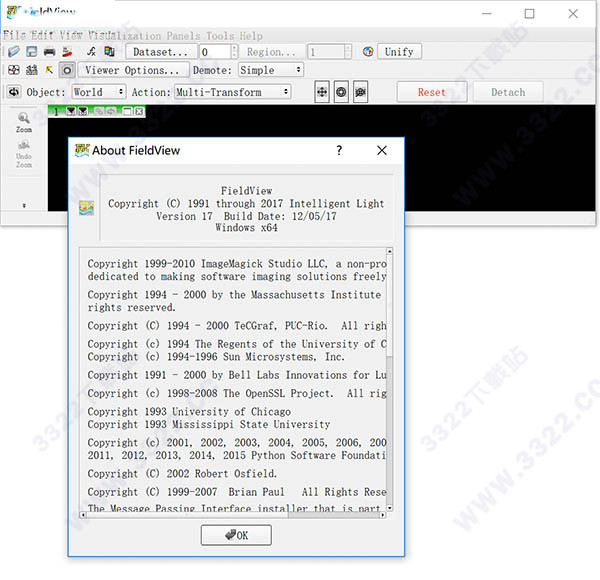The width and height of the screenshot is (600, 580).
Task: Click the save (floppy disk) toolbar icon
Action: pos(31,51)
